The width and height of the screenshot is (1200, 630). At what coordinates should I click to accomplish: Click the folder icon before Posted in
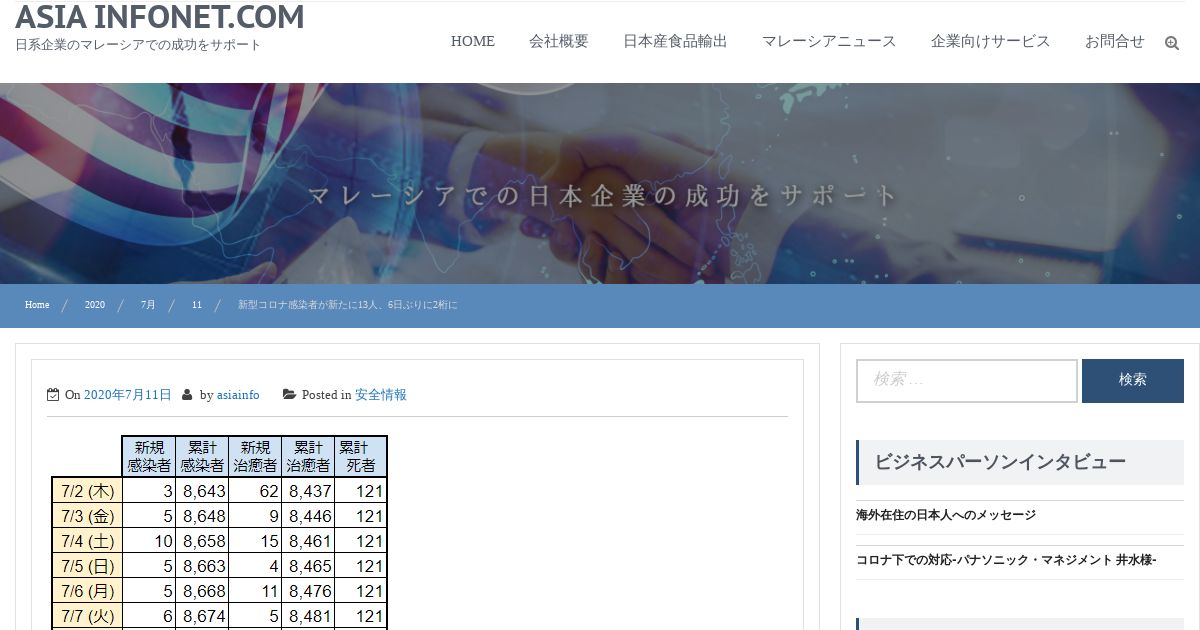pos(290,395)
